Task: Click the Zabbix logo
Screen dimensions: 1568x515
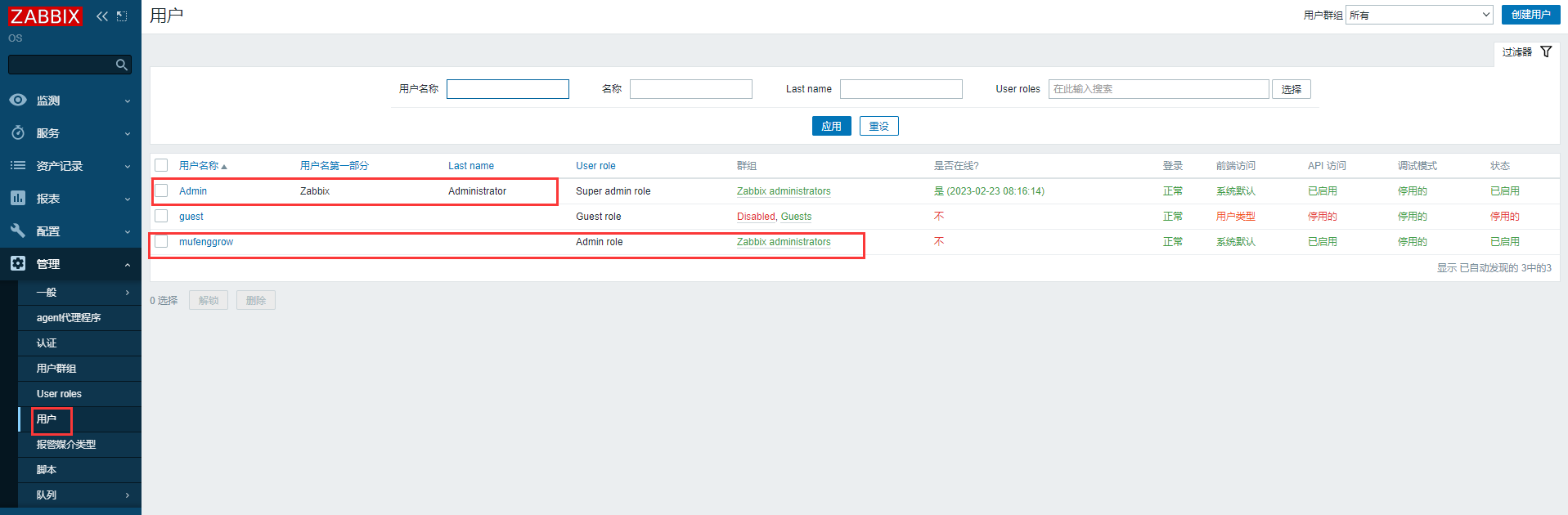Action: click(45, 16)
